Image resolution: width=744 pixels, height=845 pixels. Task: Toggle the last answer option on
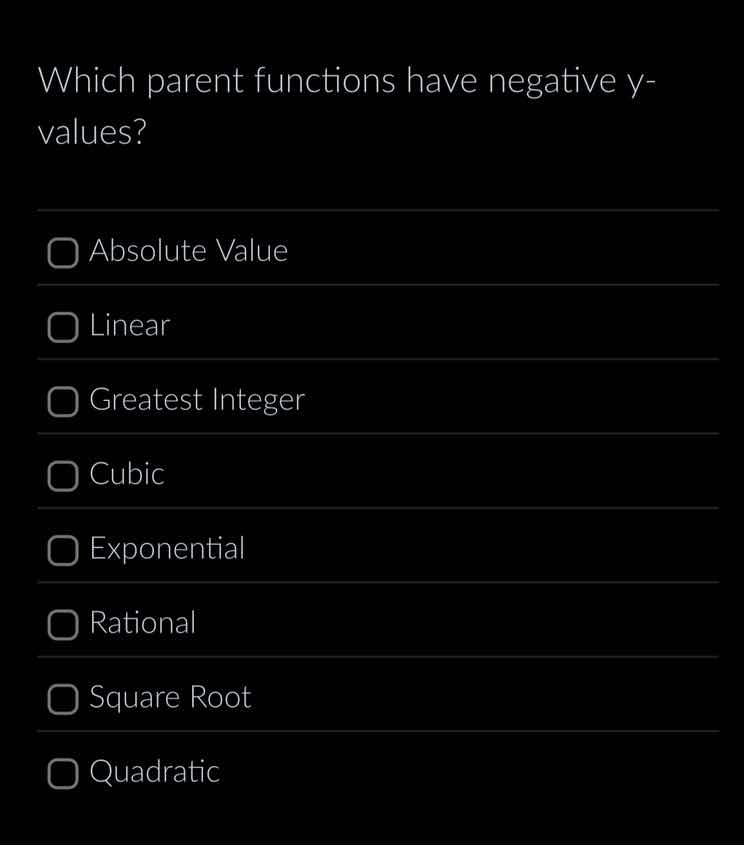(62, 773)
